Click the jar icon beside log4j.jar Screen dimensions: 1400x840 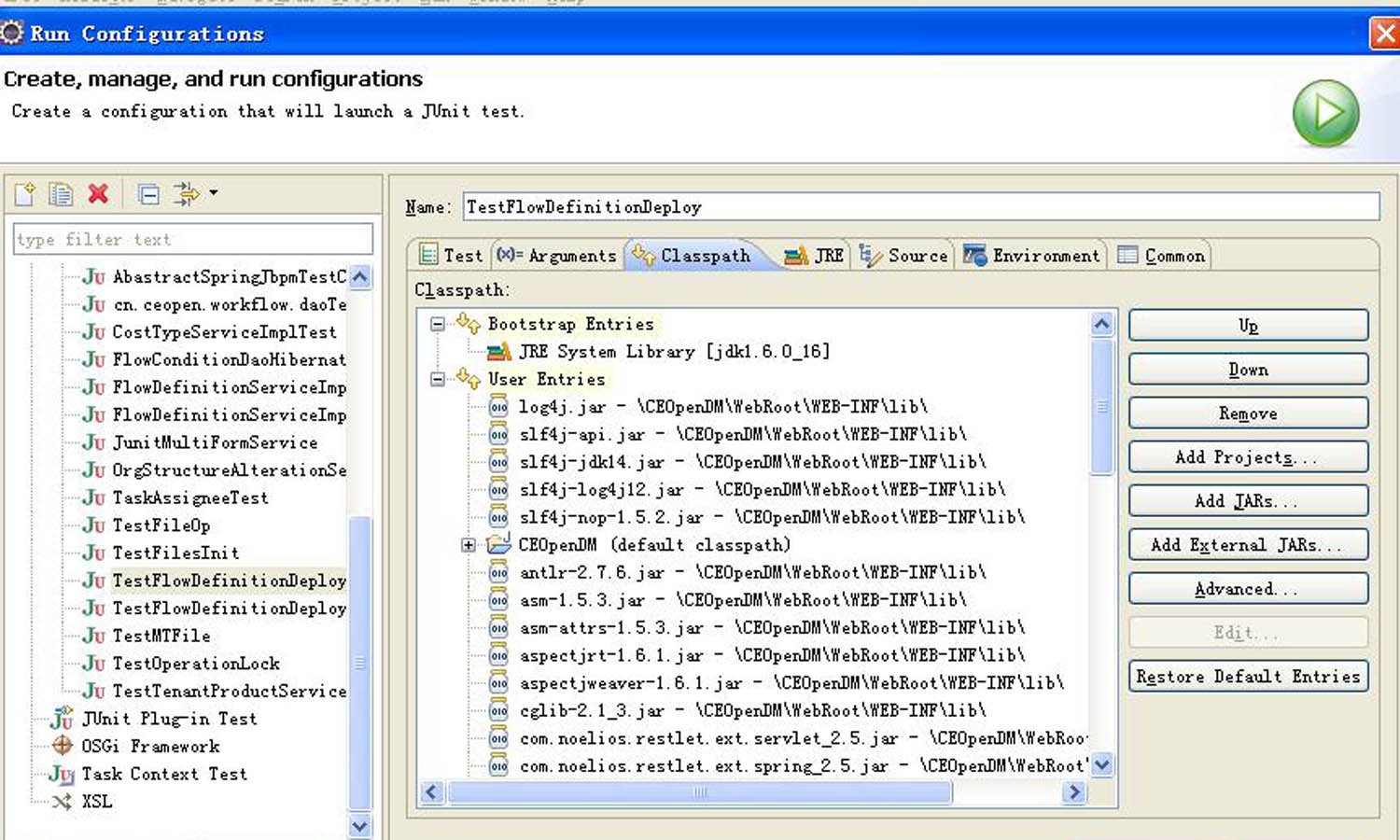point(499,406)
